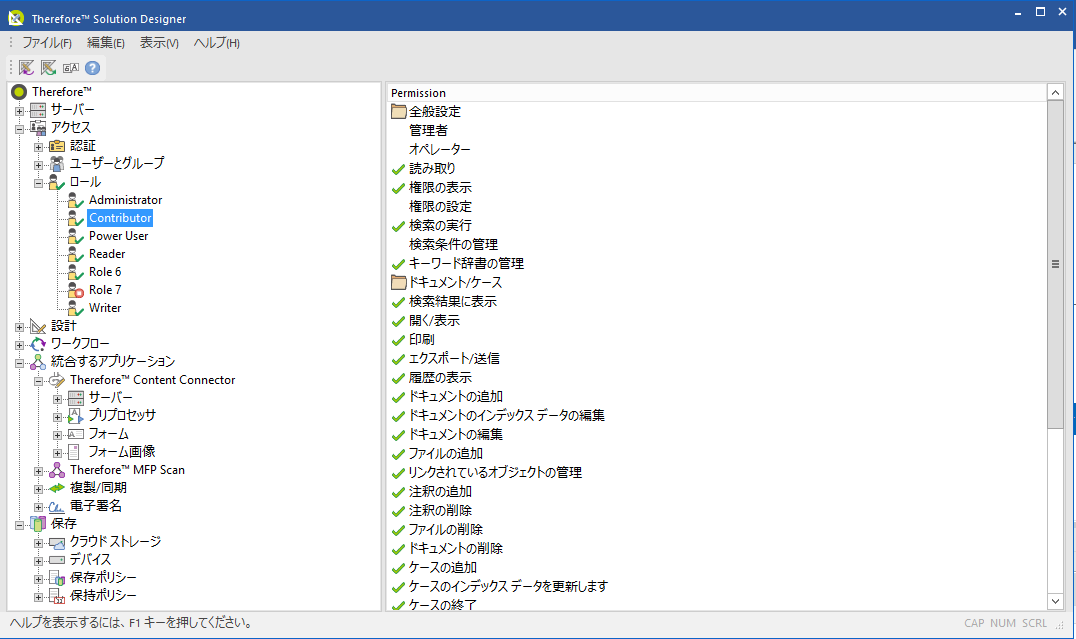
Task: Toggle the 印刷 permission checkmark
Action: (398, 340)
